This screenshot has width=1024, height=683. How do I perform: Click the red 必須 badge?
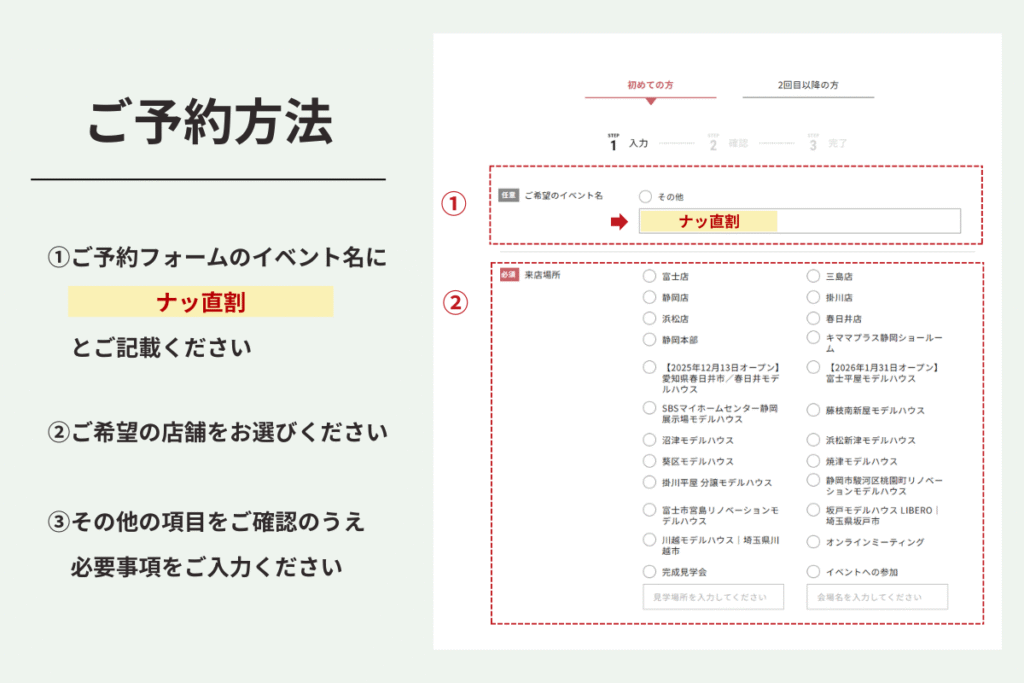[x=508, y=274]
